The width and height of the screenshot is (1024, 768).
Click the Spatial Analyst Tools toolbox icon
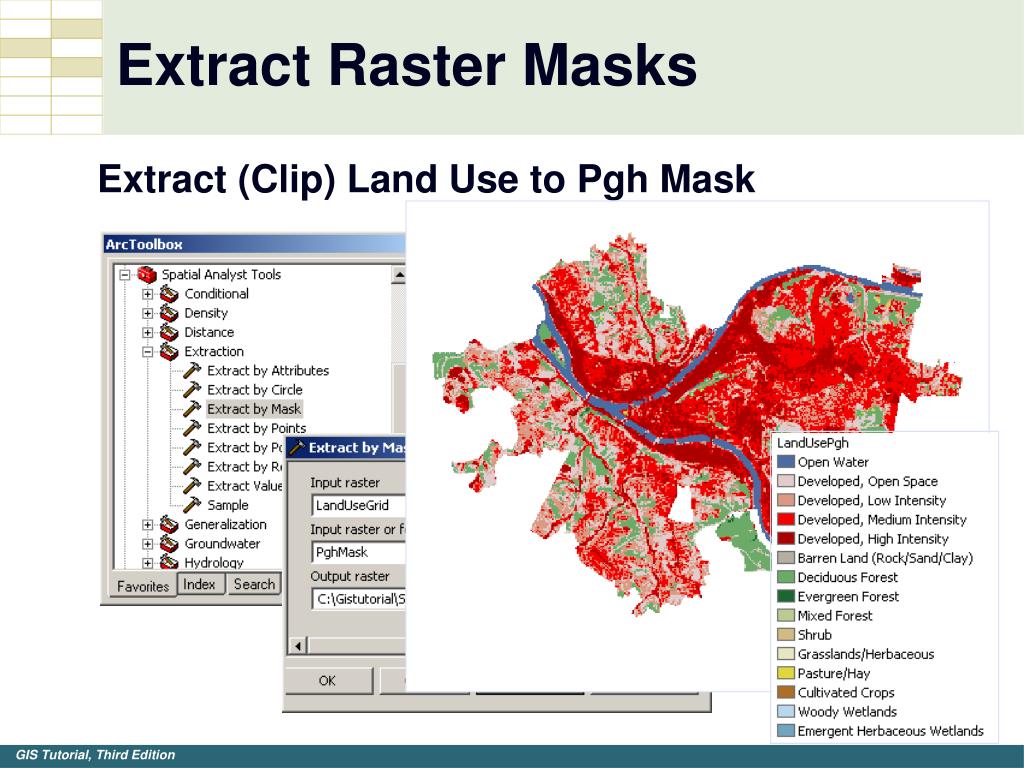point(147,274)
